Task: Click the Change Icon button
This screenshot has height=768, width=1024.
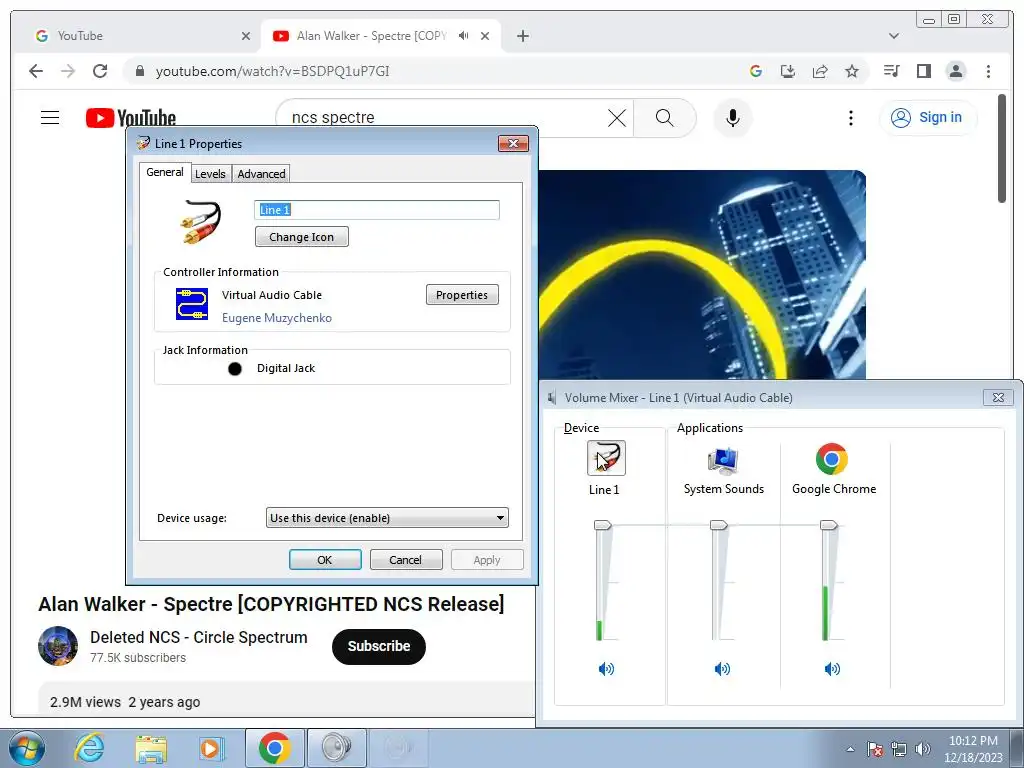Action: tap(302, 237)
